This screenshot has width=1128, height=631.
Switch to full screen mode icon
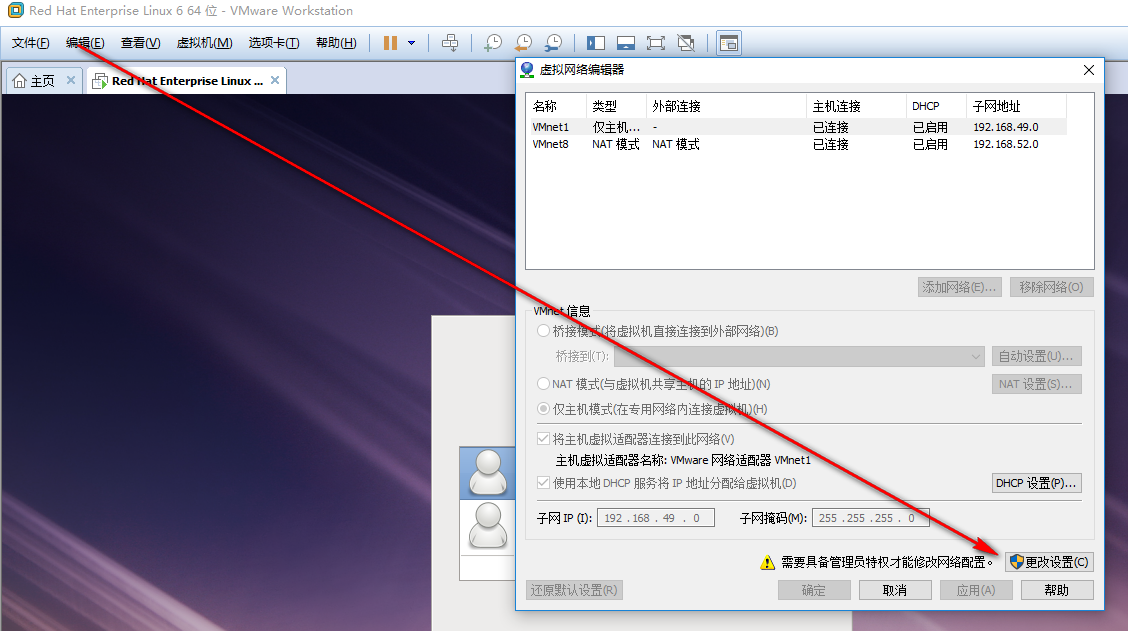click(x=656, y=43)
